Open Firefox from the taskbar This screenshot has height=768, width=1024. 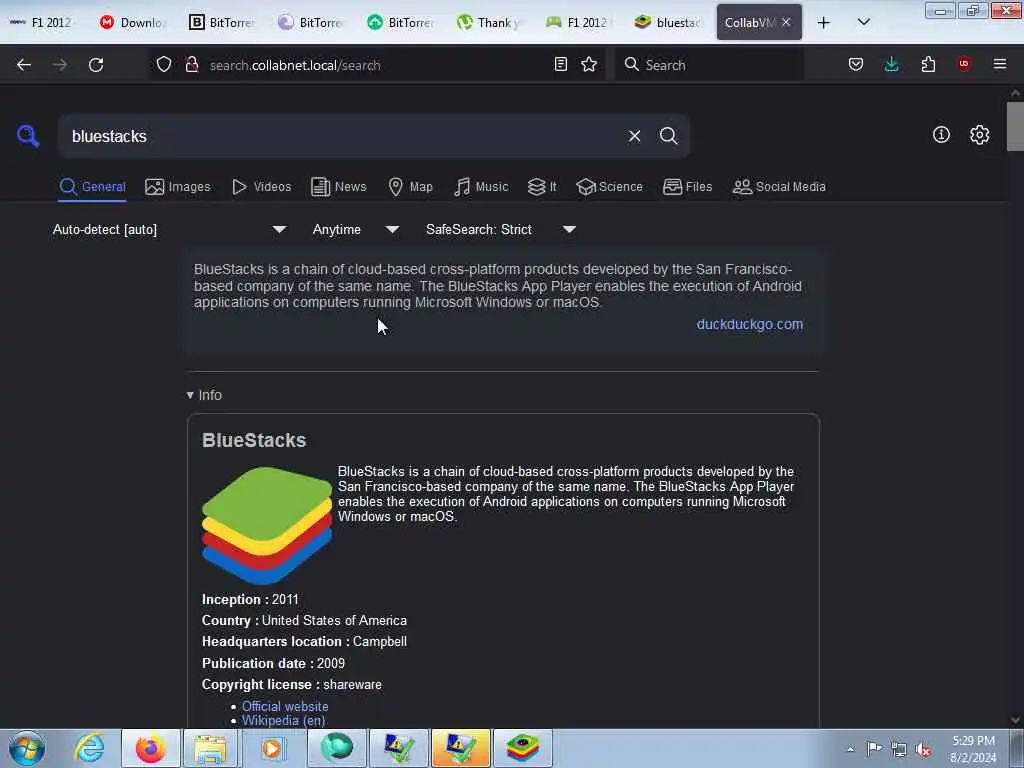tap(150, 748)
